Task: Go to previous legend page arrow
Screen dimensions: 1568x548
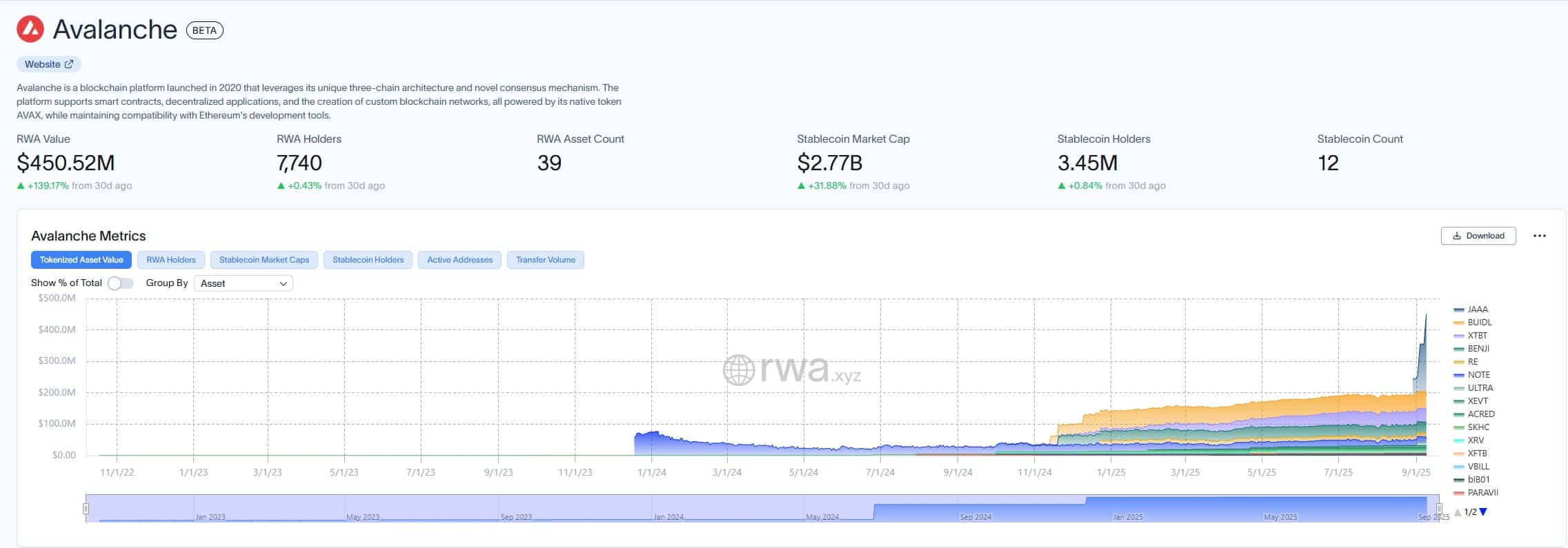Action: 1458,512
